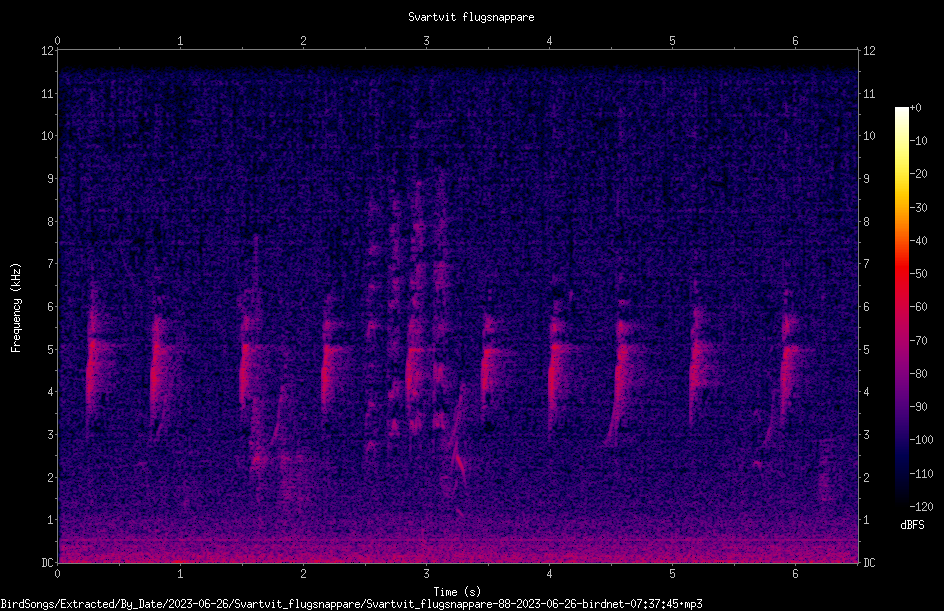Click the '3' tick on top time axis

tap(426, 41)
